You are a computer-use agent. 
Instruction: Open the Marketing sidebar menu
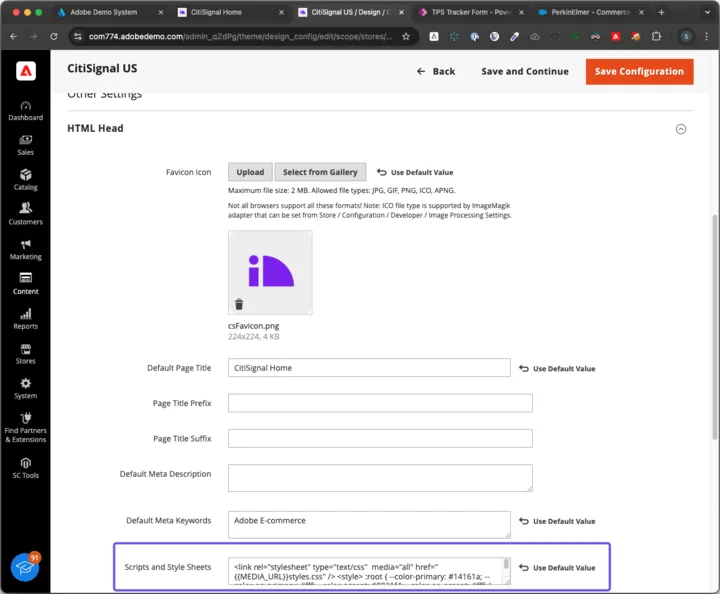pyautogui.click(x=26, y=250)
